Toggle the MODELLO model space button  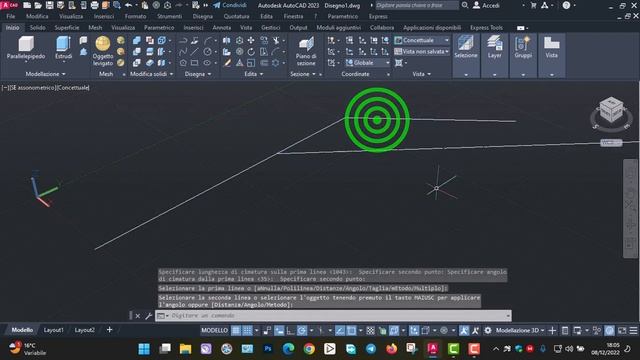point(215,331)
